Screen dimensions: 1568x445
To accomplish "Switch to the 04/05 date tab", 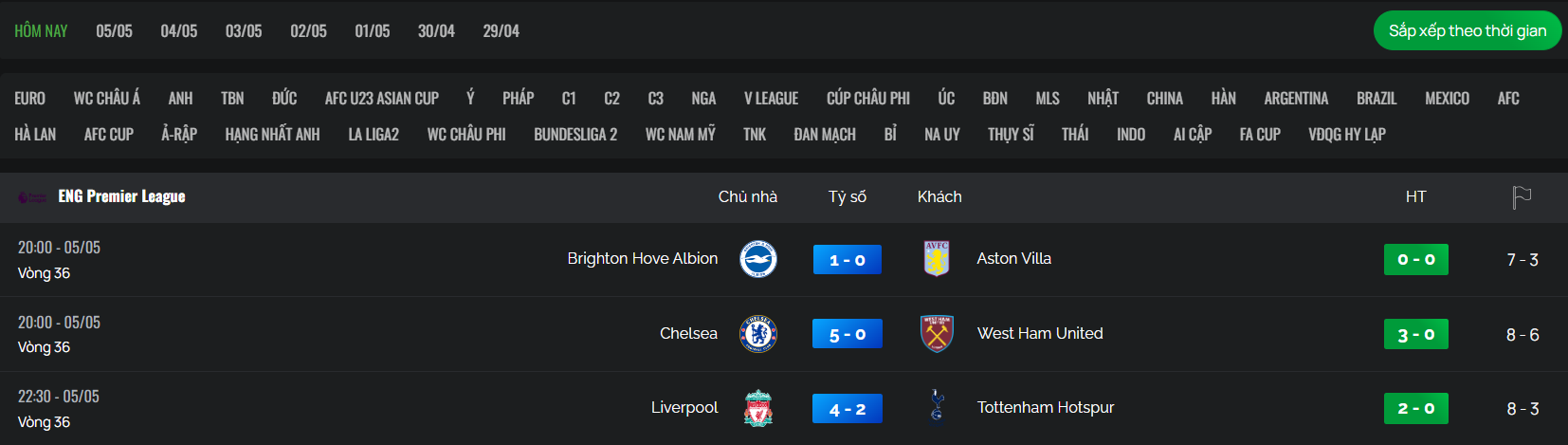I will coord(179,31).
